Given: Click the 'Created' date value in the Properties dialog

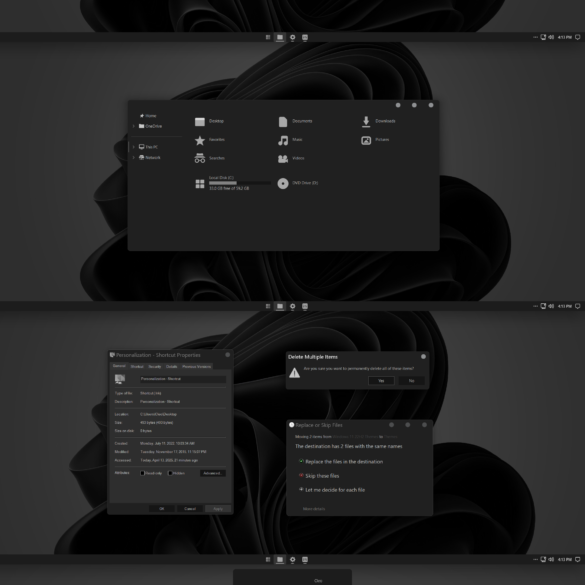Looking at the screenshot, I should 167,443.
